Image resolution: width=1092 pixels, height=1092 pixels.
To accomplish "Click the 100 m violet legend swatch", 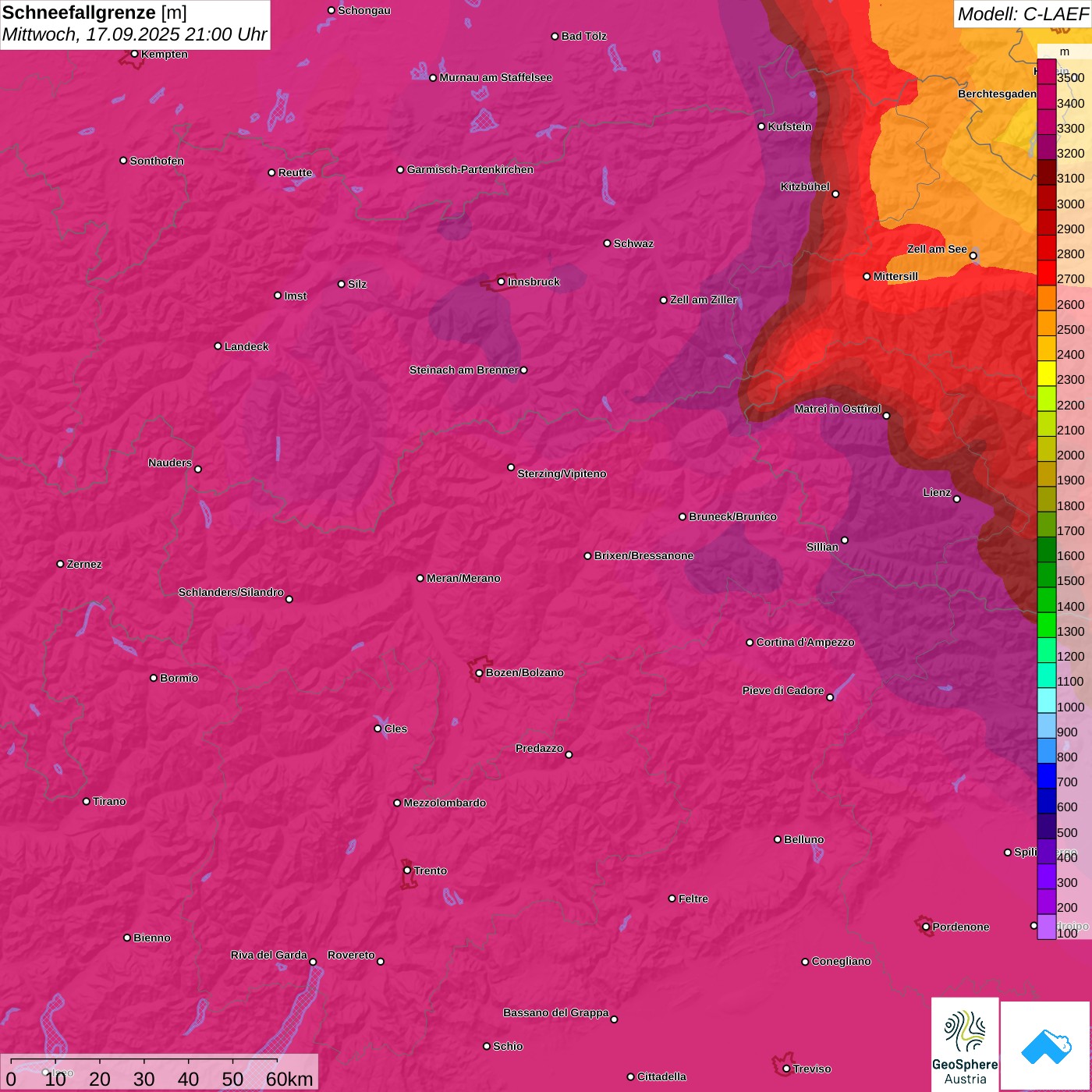I will pyautogui.click(x=1047, y=927).
